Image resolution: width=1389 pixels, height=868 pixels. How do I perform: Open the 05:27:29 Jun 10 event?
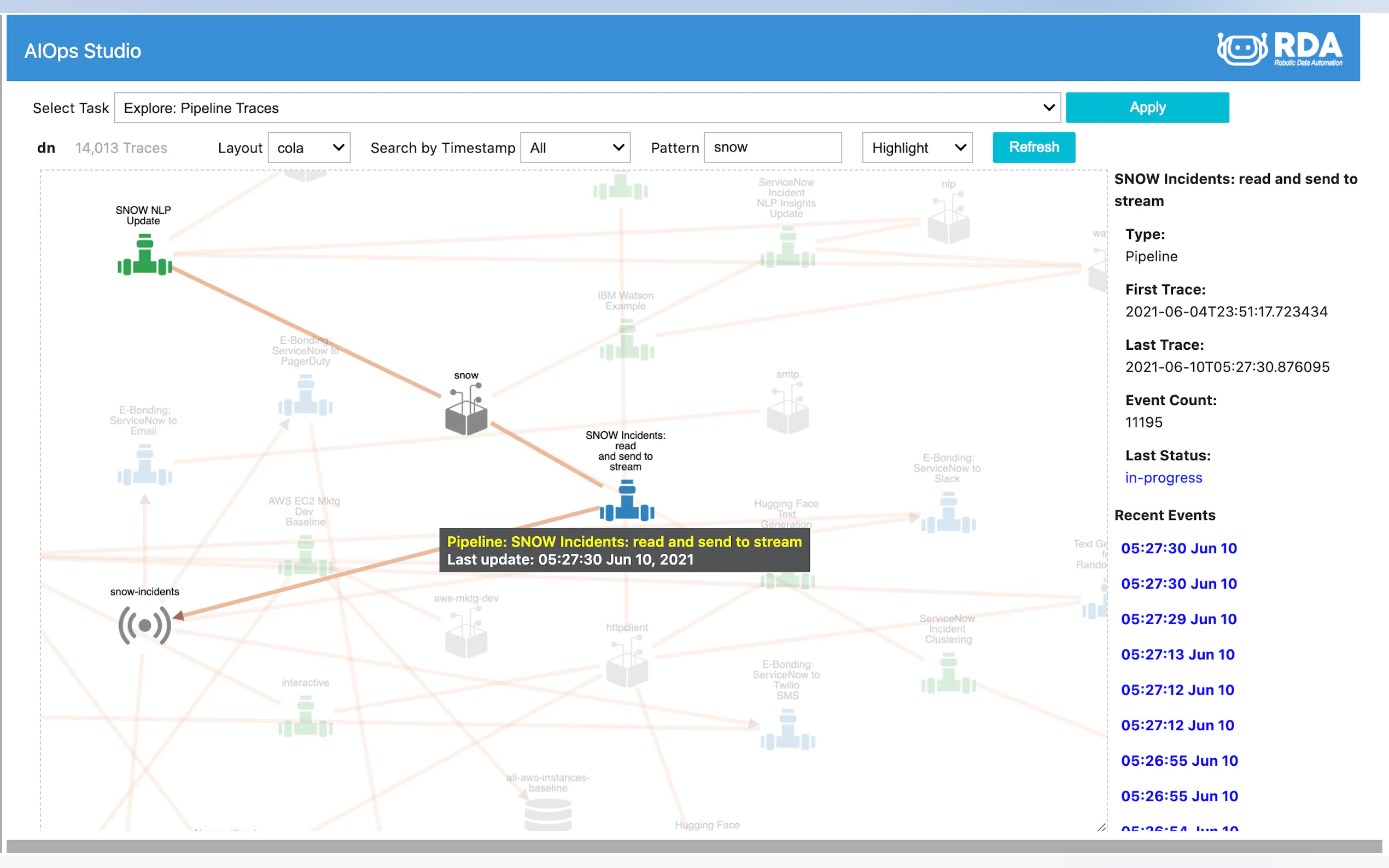[x=1178, y=619]
